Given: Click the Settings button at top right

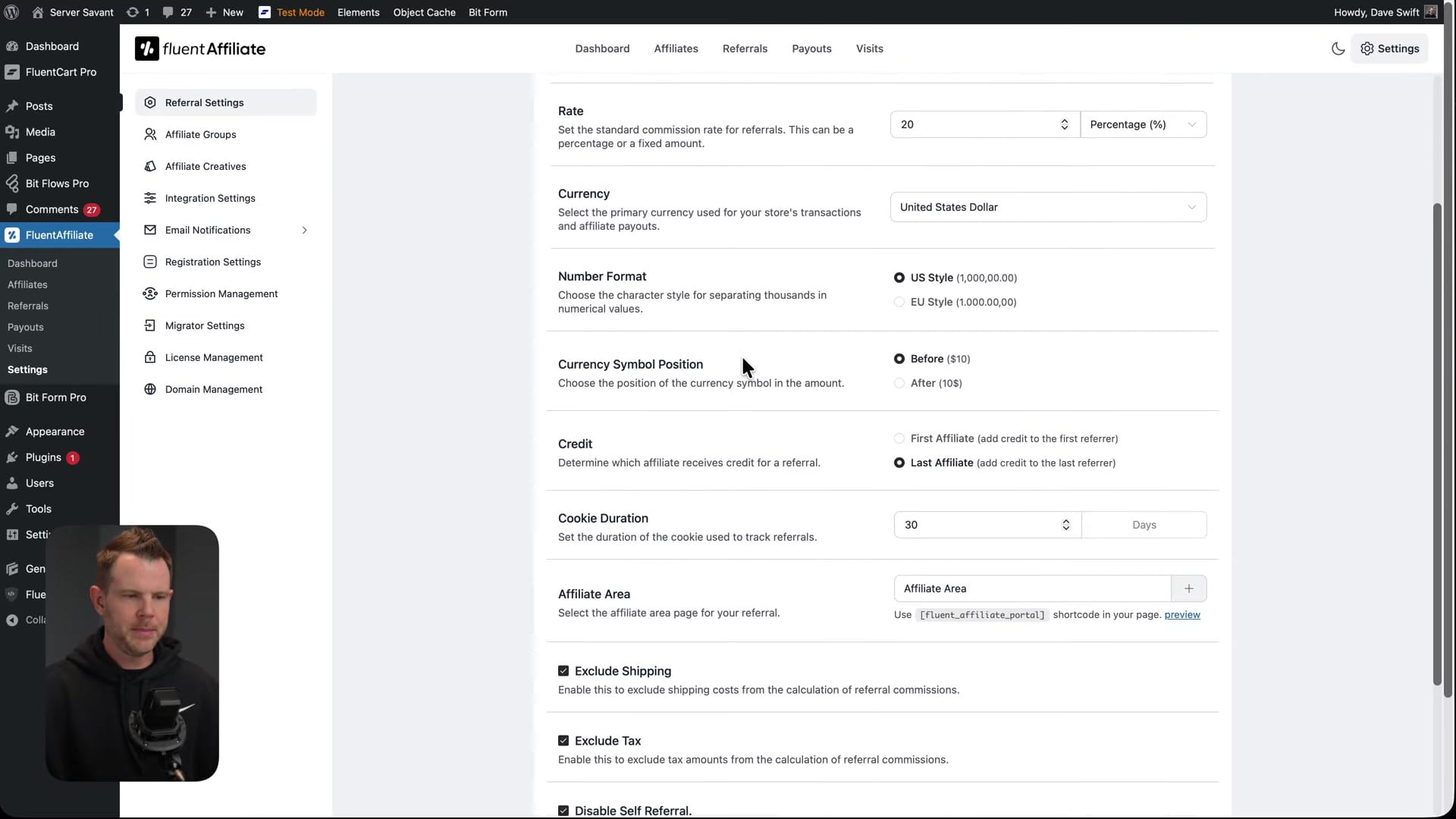Looking at the screenshot, I should pos(1389,49).
